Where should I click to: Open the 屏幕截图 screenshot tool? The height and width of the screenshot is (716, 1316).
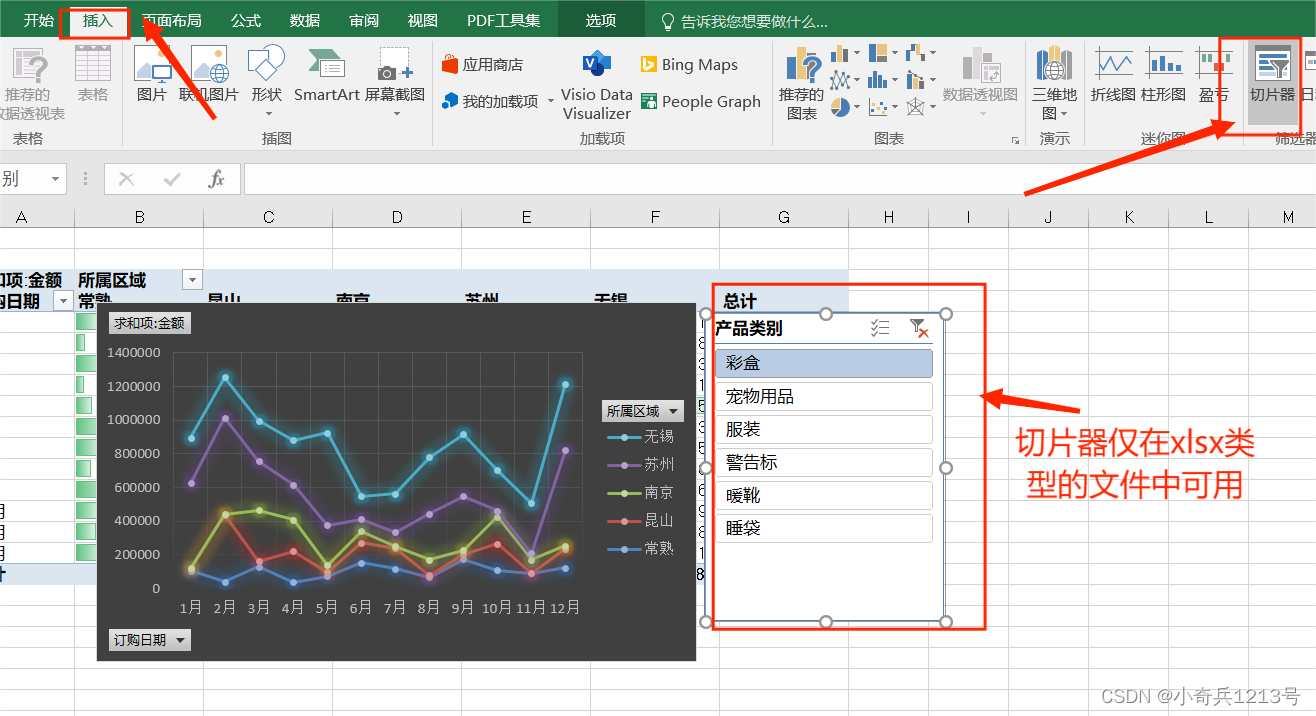pyautogui.click(x=395, y=82)
